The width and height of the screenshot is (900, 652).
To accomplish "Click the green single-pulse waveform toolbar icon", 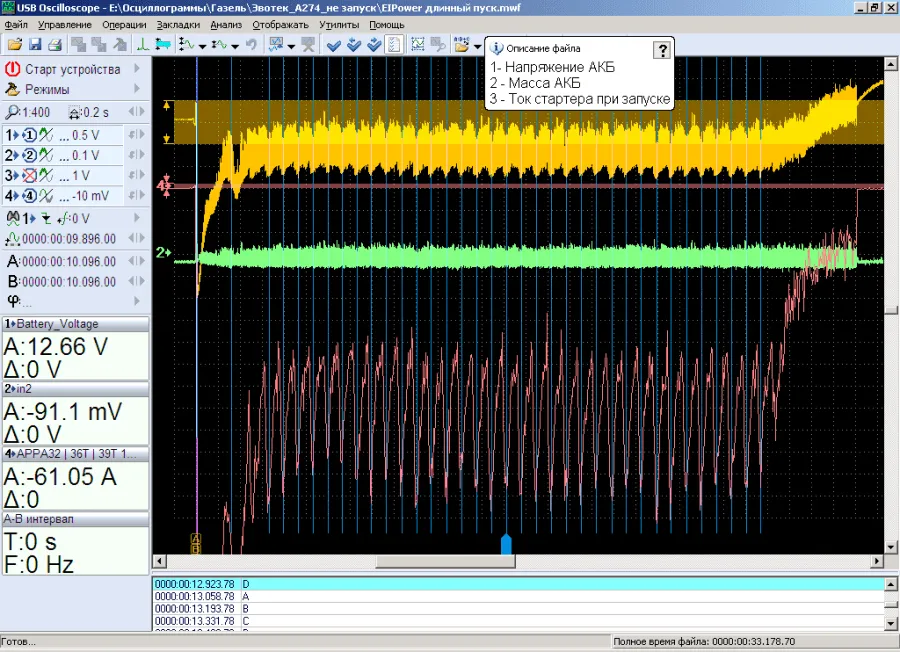I will [x=142, y=45].
